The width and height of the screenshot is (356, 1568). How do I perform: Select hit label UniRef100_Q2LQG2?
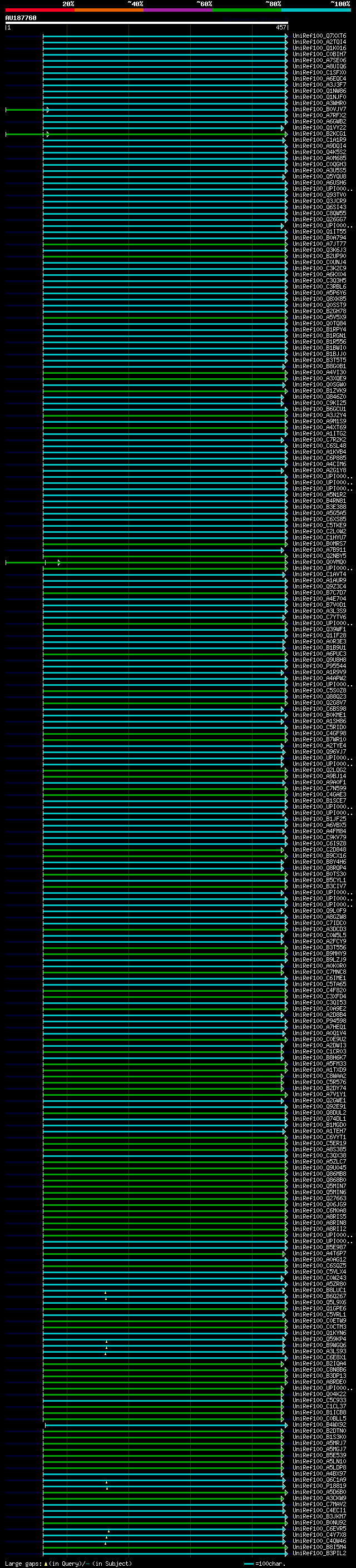coord(319,770)
